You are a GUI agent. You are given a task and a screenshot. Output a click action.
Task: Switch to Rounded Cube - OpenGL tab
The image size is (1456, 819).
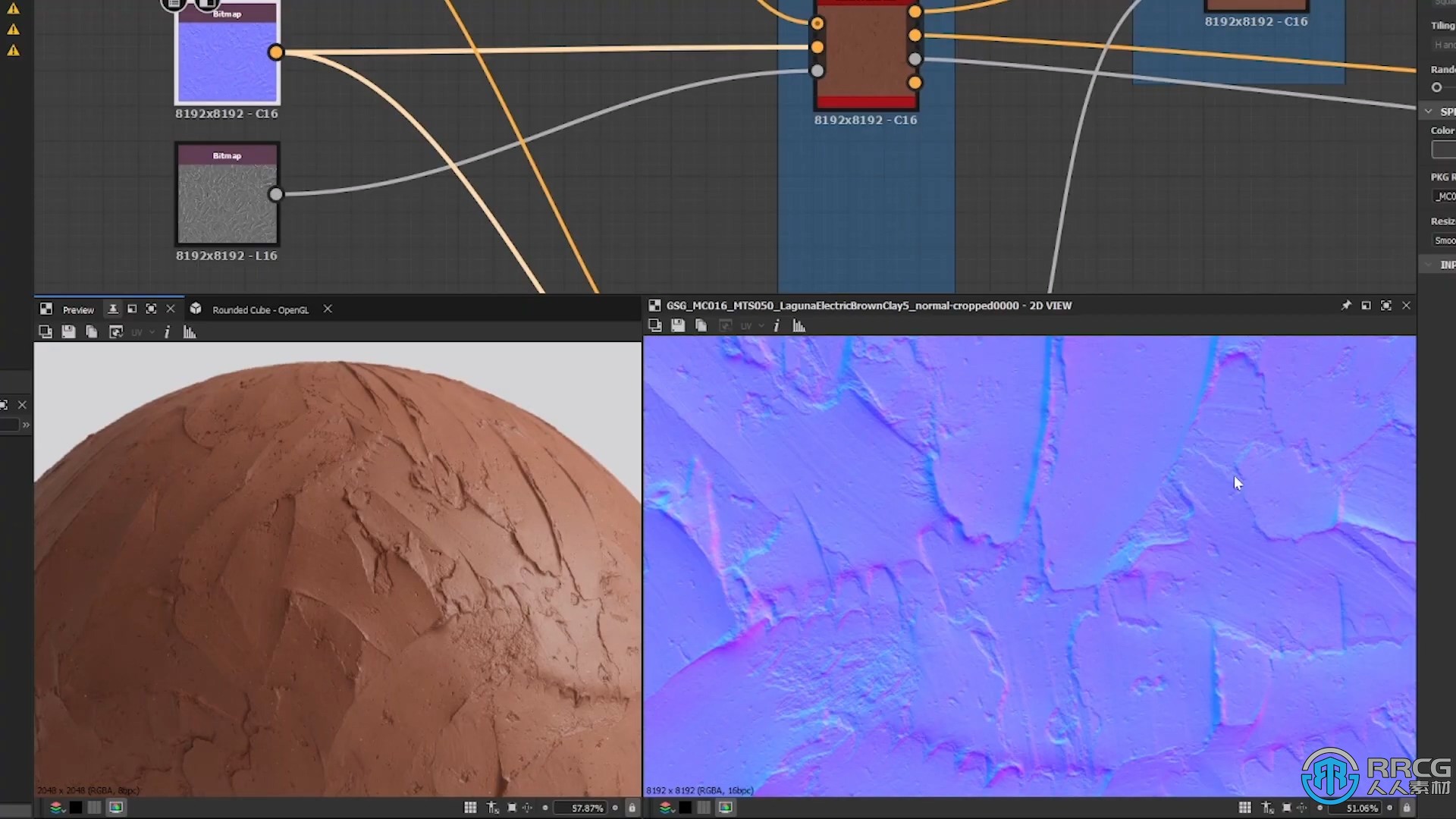[260, 309]
